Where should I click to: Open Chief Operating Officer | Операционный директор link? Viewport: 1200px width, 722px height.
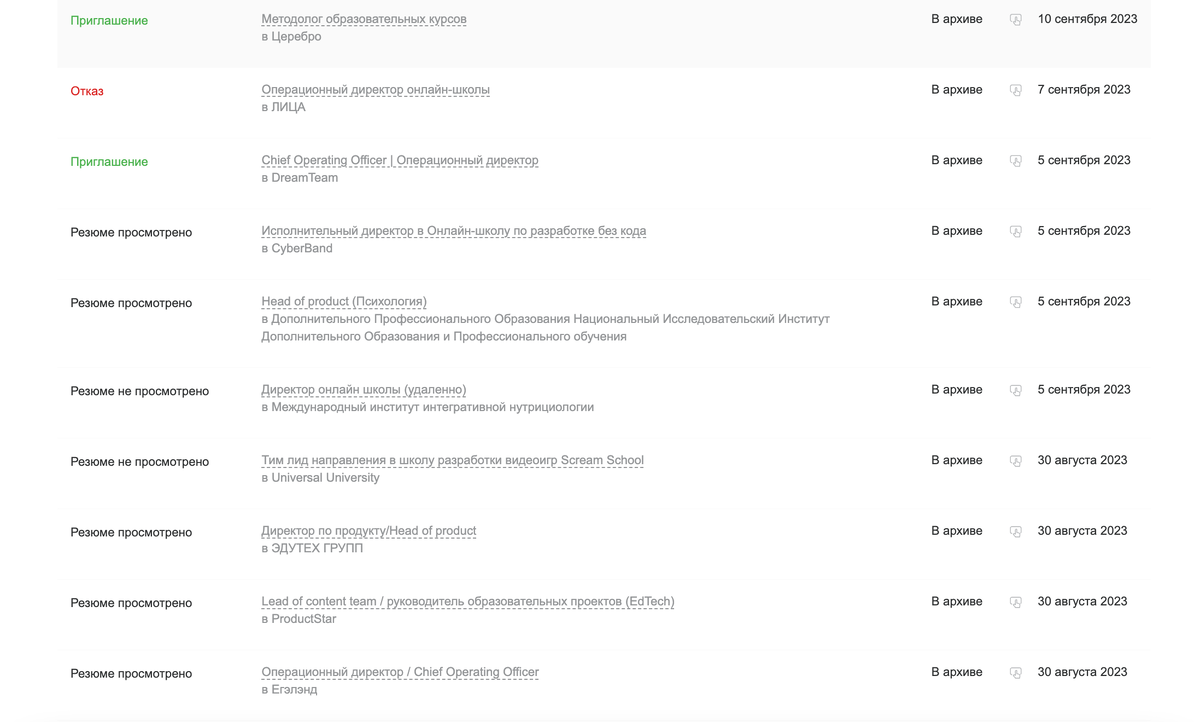400,160
